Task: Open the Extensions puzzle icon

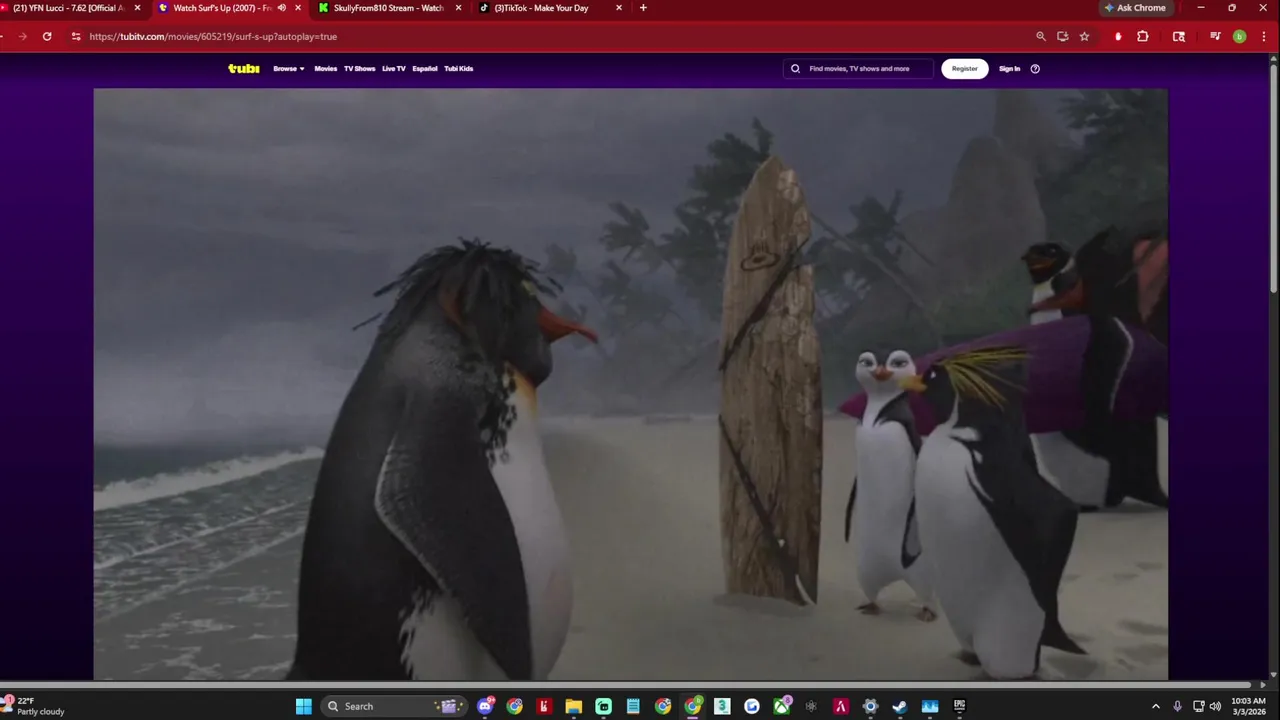Action: click(x=1143, y=36)
